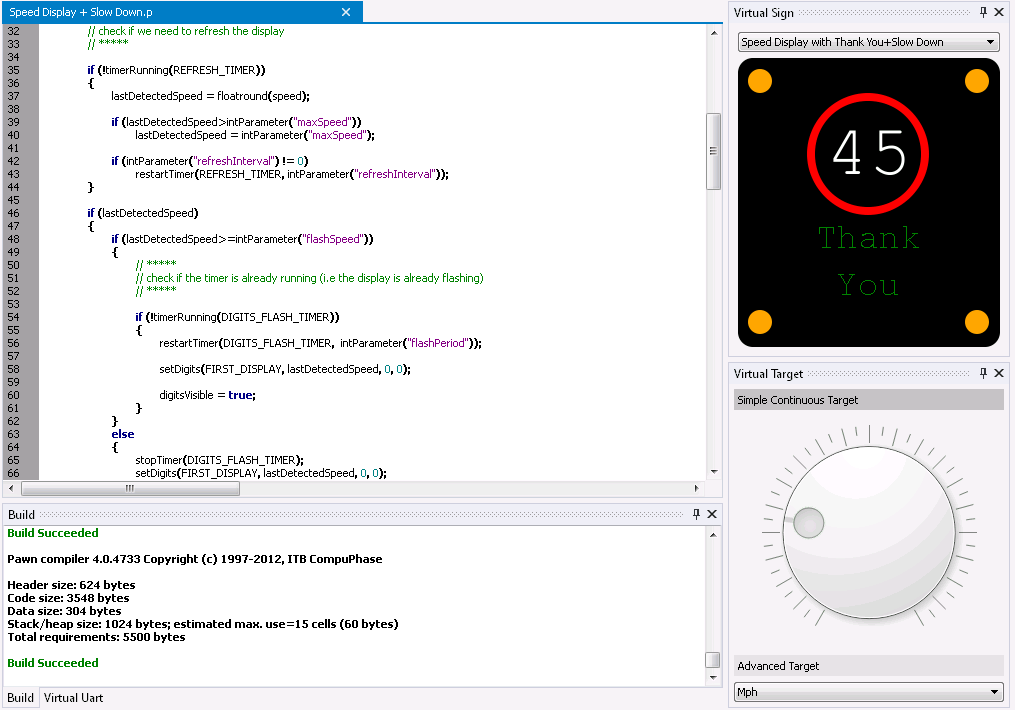
Task: Open the Mph units dropdown
Action: click(994, 692)
